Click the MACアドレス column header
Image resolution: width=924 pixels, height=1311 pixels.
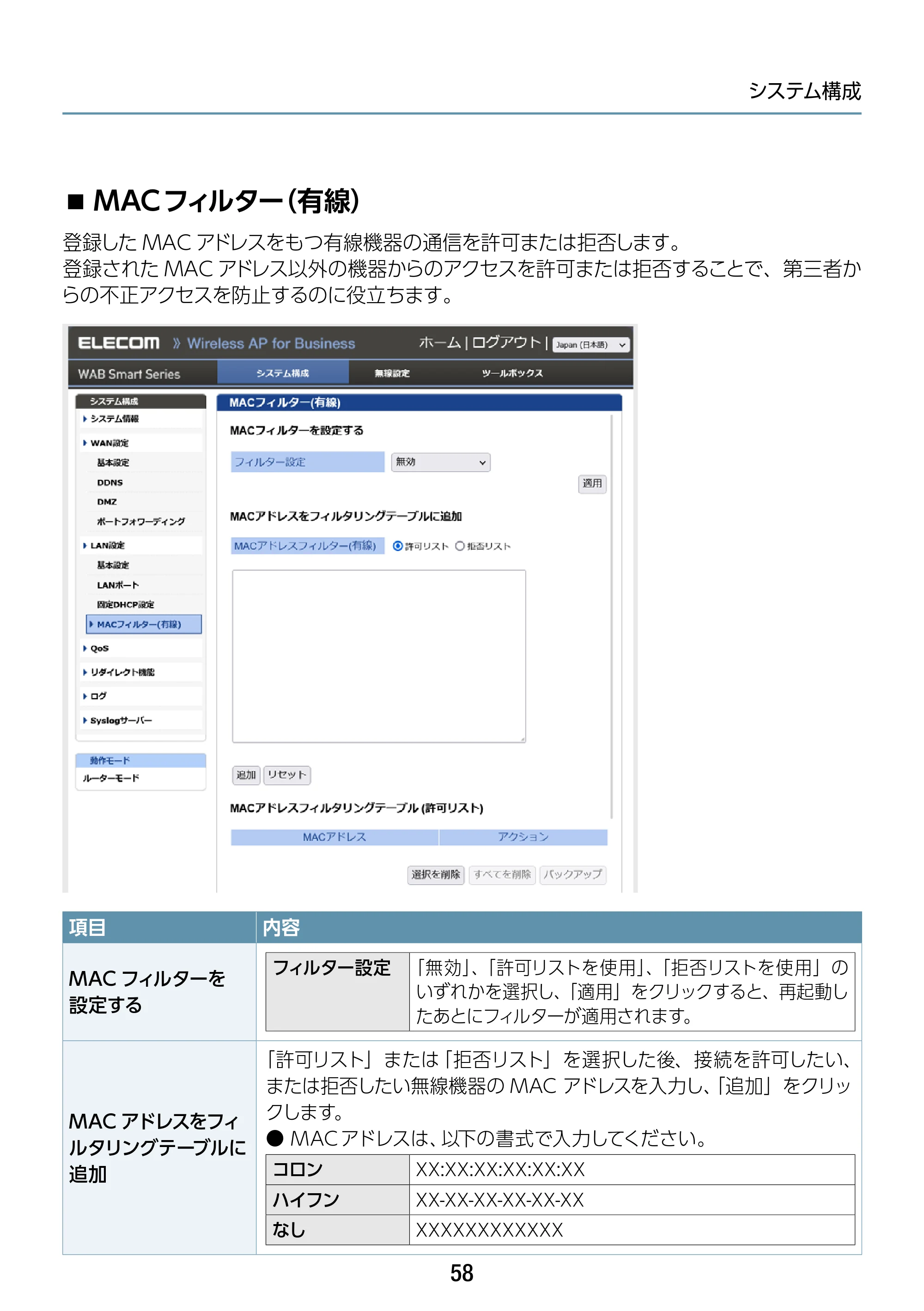[334, 837]
